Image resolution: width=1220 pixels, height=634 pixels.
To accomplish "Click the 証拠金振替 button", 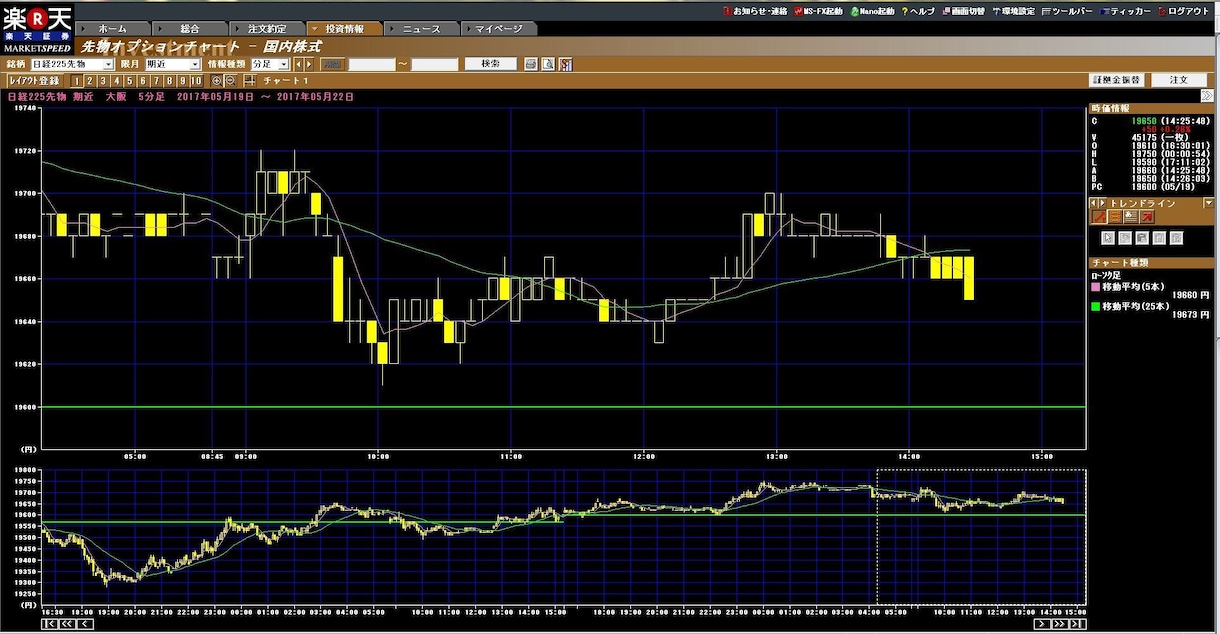I will pyautogui.click(x=1116, y=80).
